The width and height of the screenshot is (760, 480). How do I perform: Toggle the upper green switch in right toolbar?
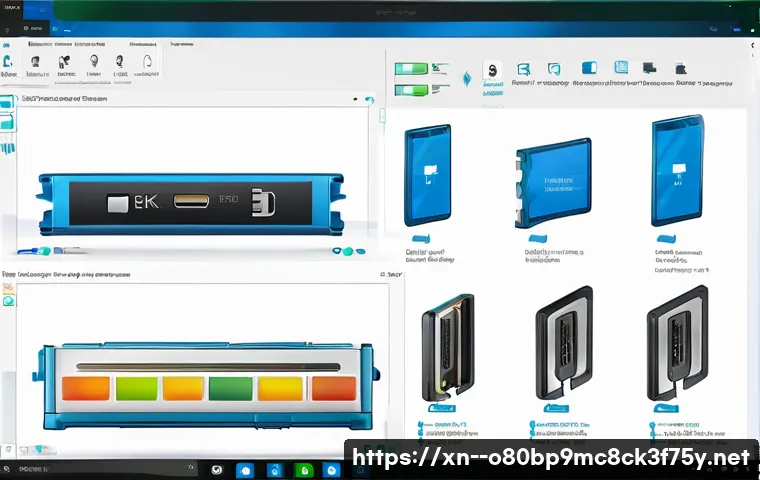(x=411, y=68)
